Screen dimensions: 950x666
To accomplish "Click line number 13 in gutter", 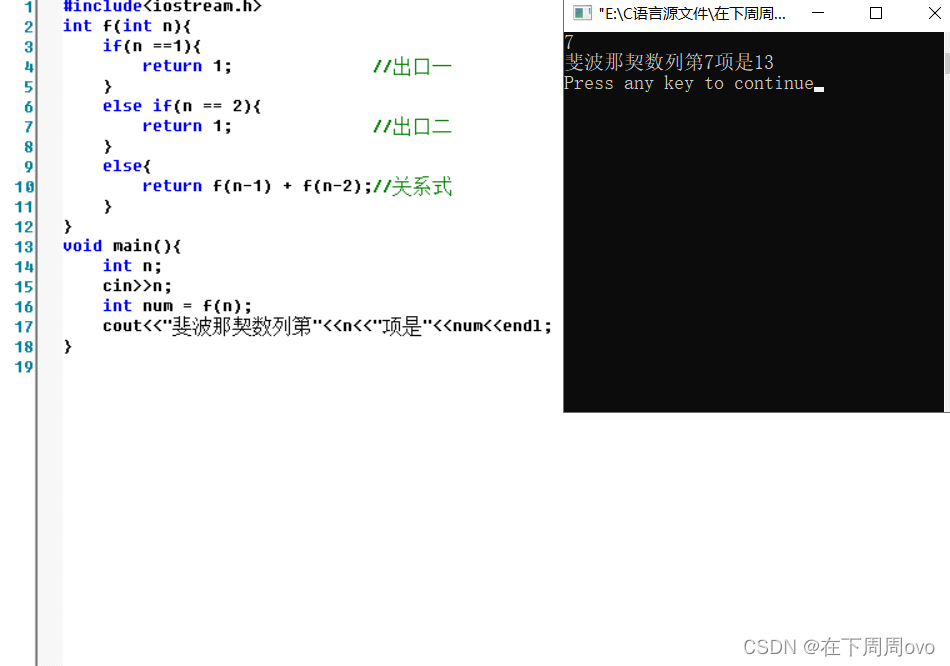I will pos(24,247).
